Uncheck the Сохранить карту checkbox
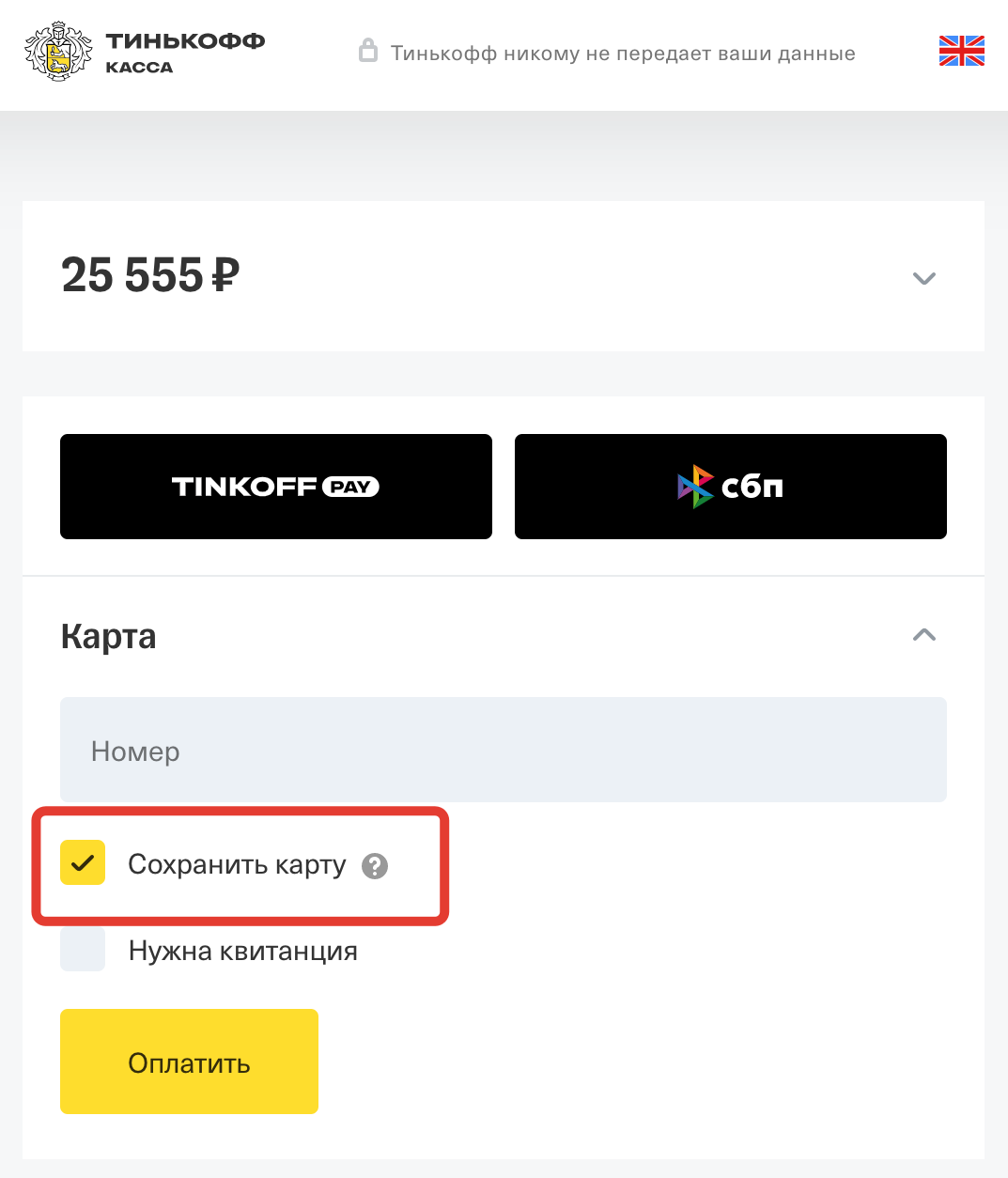 [x=83, y=862]
